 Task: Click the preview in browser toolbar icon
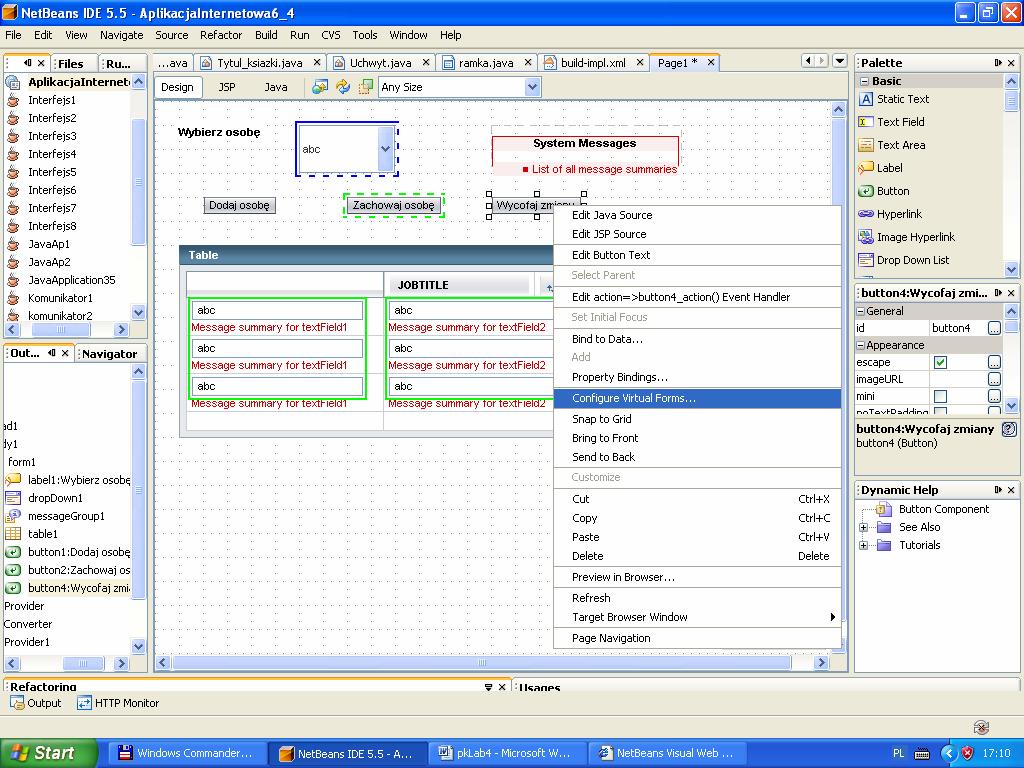pos(319,87)
